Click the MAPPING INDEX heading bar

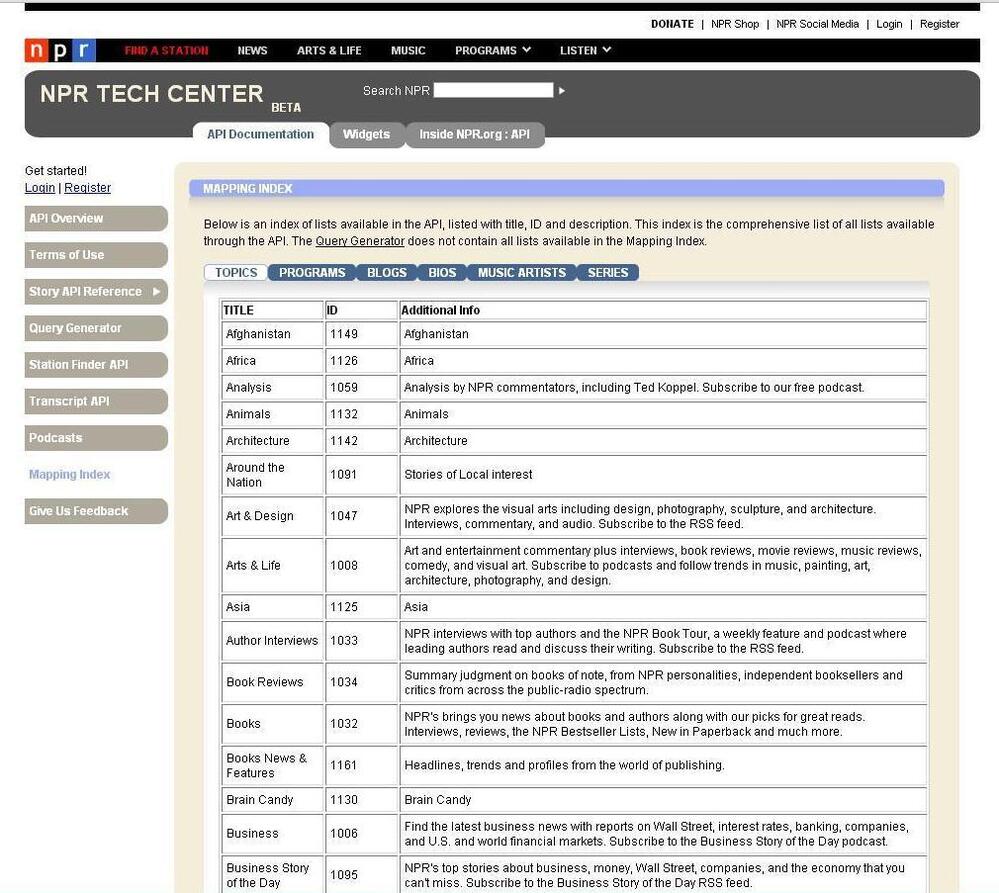566,189
